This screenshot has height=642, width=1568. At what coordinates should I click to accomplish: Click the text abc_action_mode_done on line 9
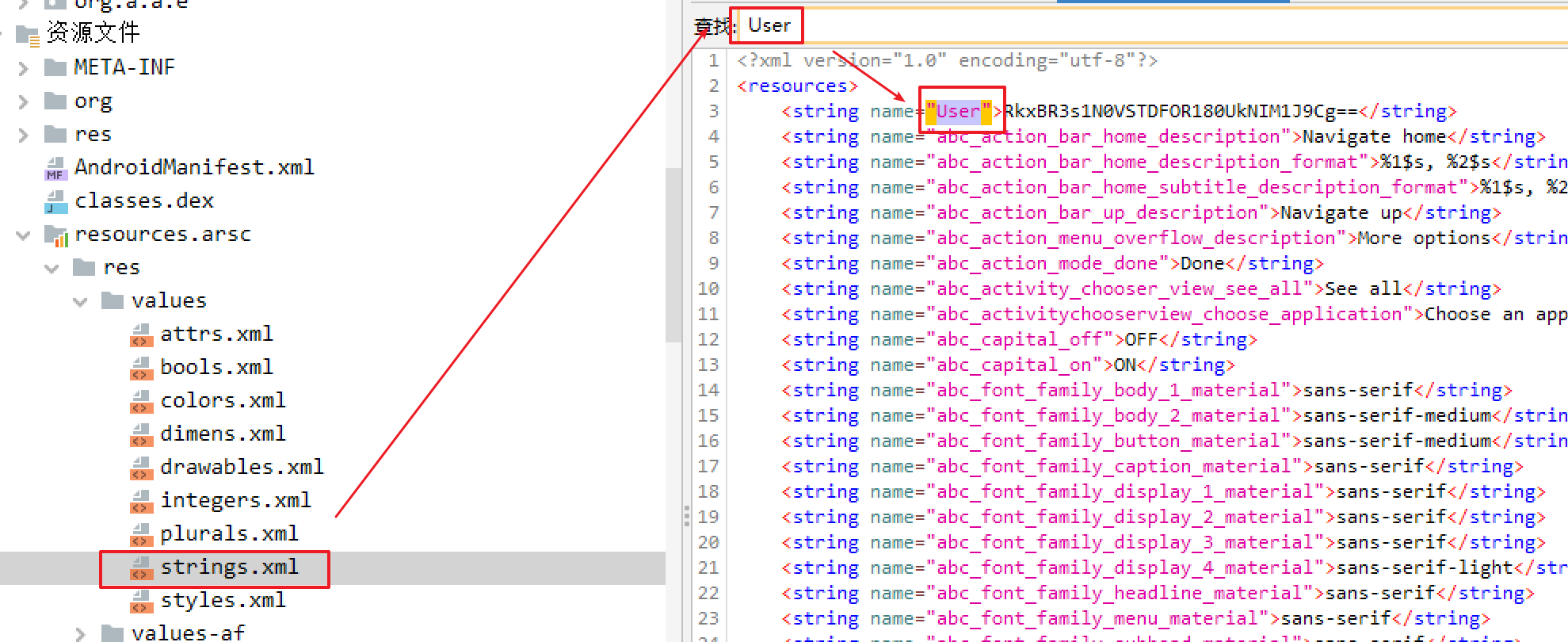click(1047, 263)
